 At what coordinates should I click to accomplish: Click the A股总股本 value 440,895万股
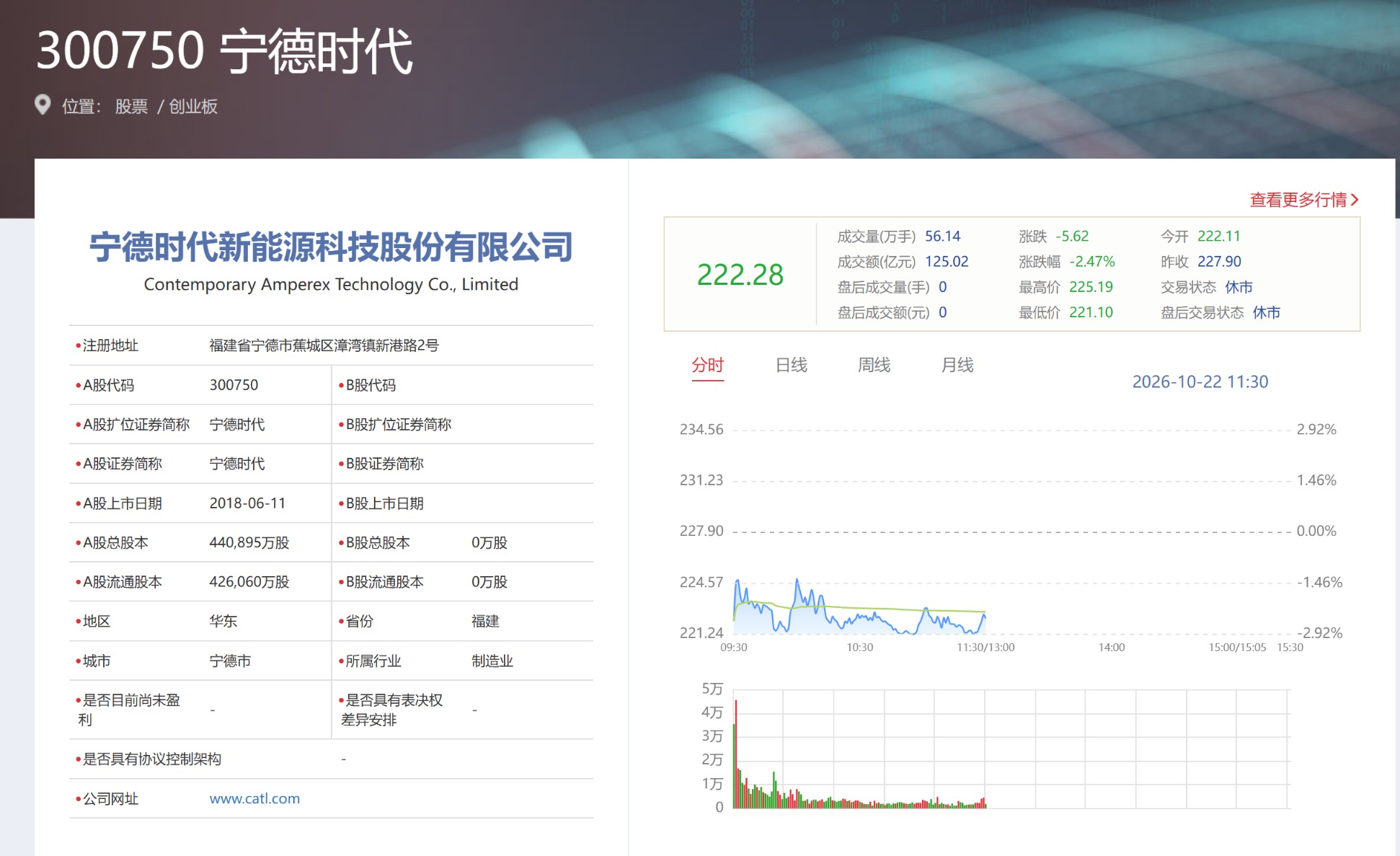tap(249, 542)
